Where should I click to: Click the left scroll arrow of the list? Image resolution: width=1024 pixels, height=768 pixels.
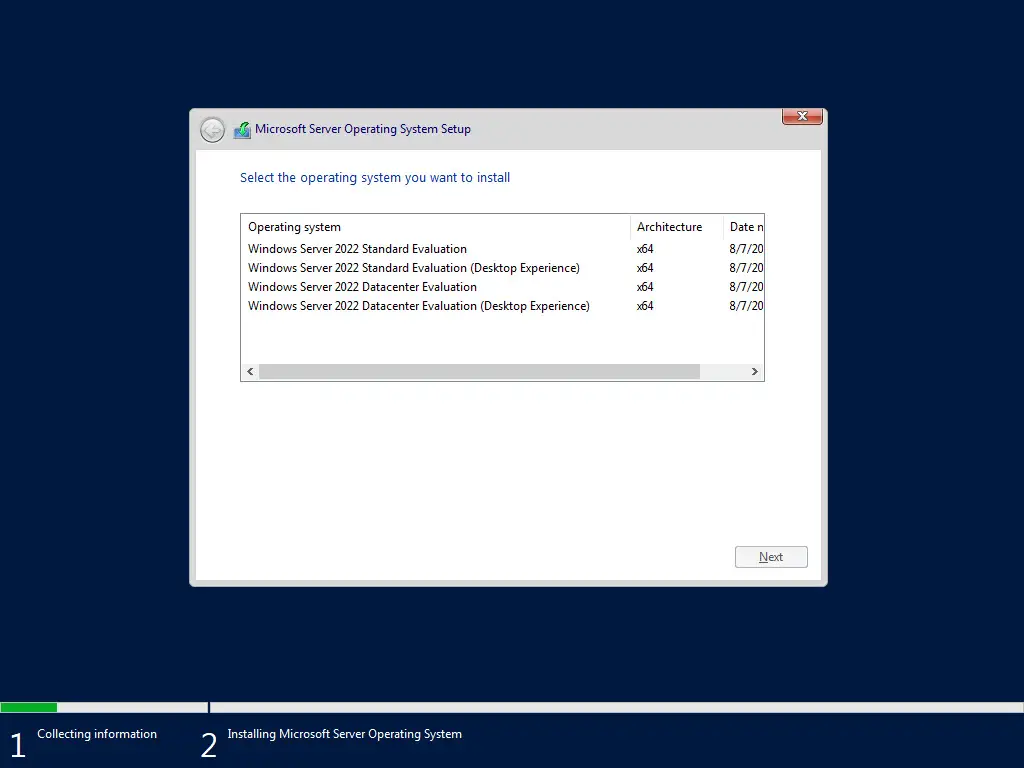point(249,371)
